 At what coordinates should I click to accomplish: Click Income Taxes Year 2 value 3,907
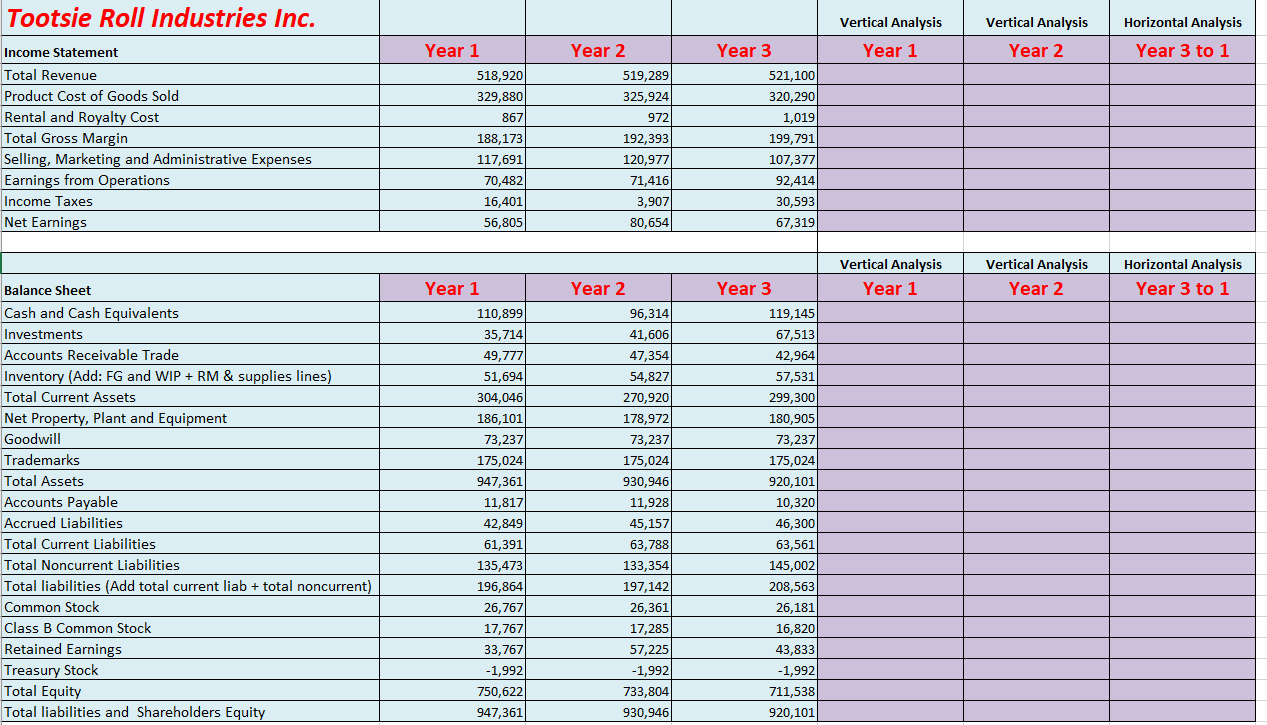(x=598, y=201)
